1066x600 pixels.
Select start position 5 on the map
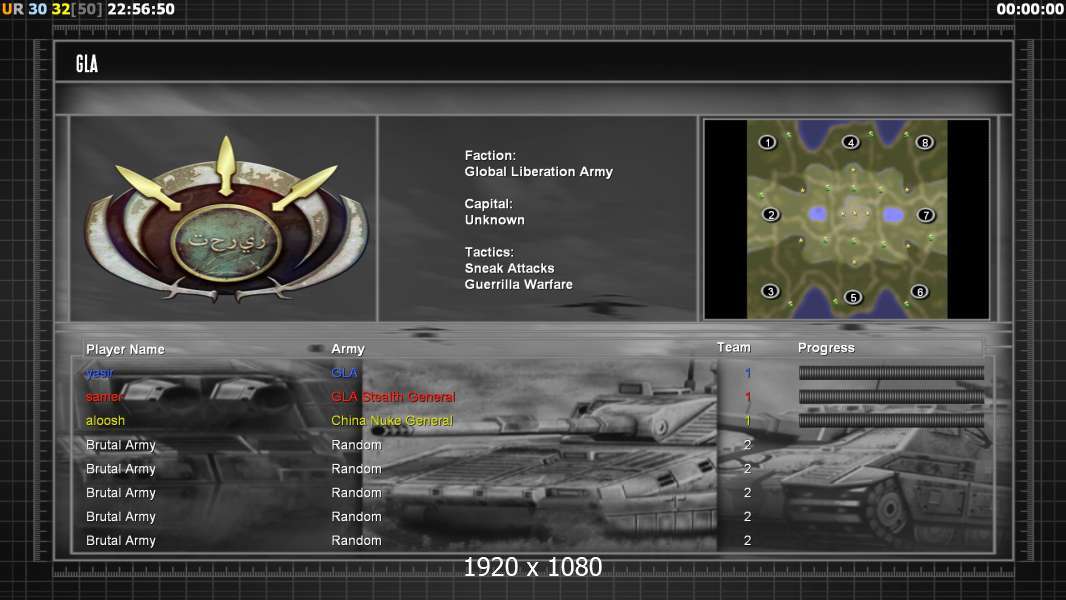[853, 297]
